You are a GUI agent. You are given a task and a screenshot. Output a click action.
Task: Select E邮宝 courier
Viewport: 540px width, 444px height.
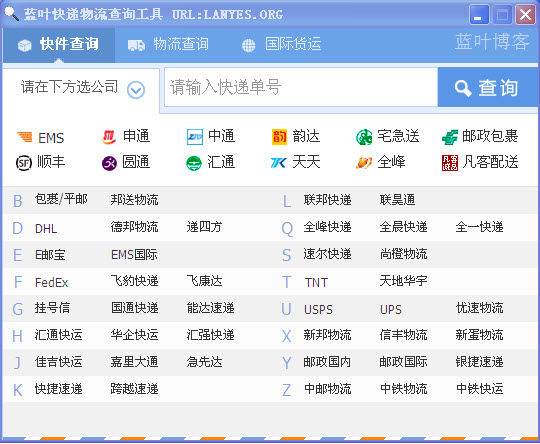[50, 255]
